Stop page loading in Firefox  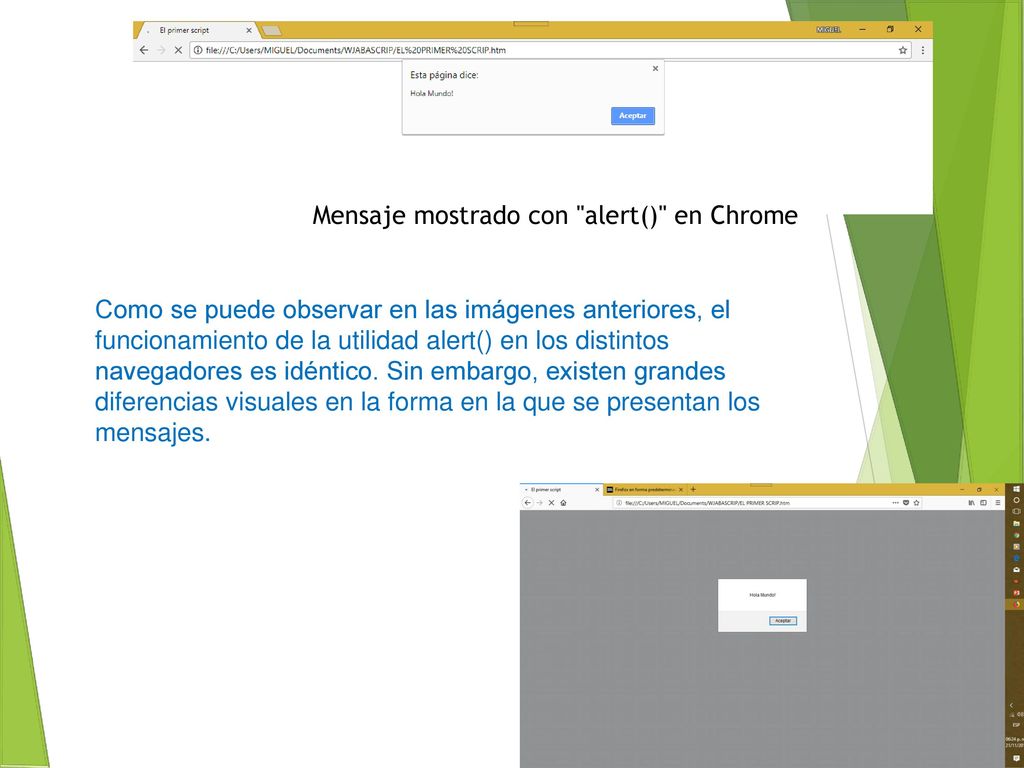tap(551, 503)
